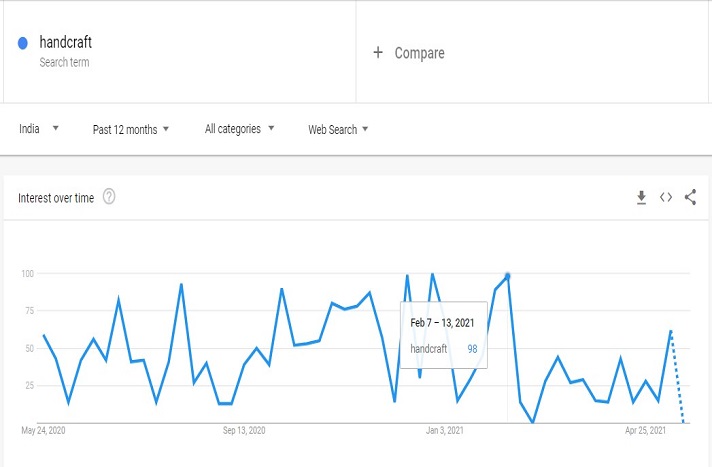Click the May 24, 2020 axis label
712x467 pixels.
(44, 431)
